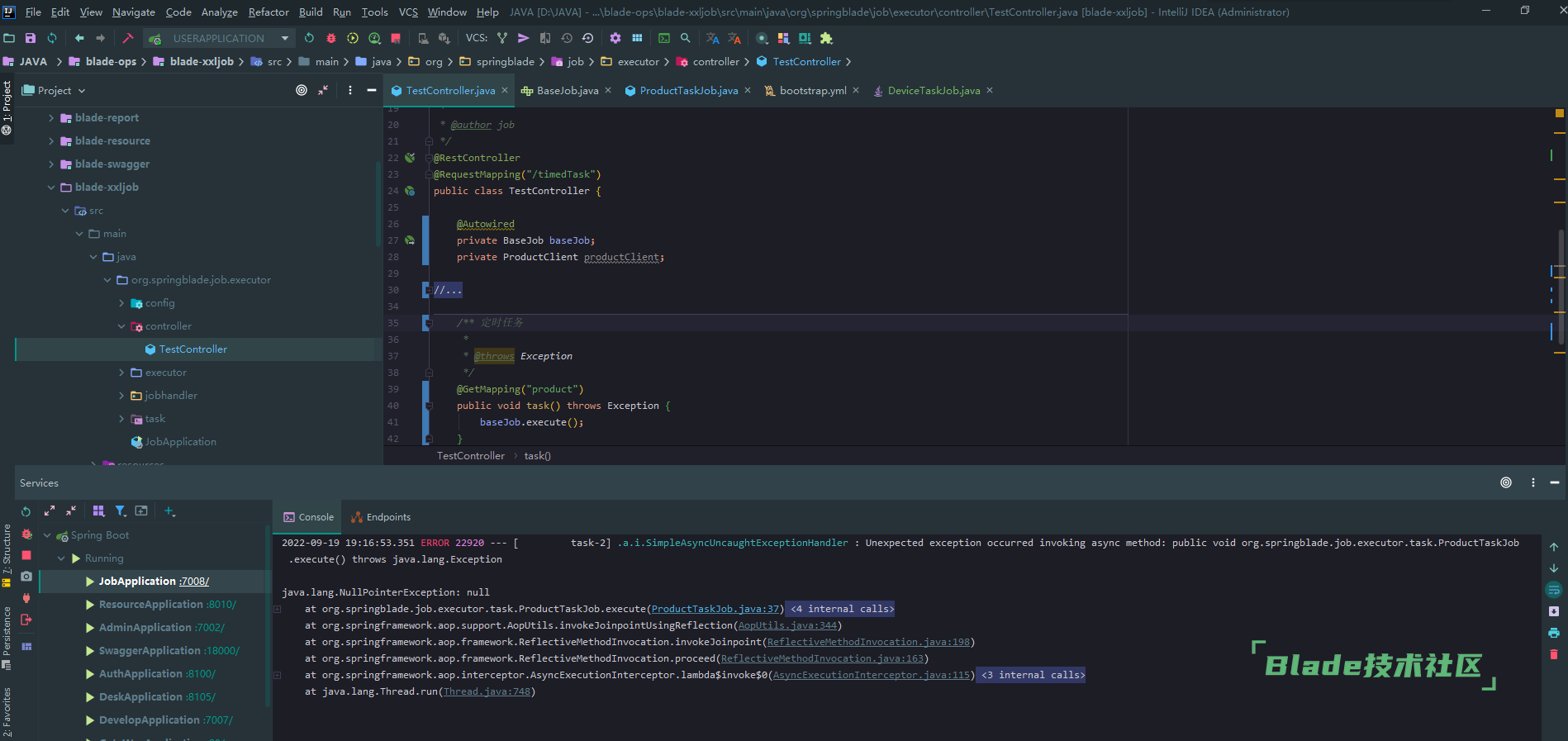Screen dimensions: 1568x741
Task: Expand the blade-swagger module
Action: point(51,164)
